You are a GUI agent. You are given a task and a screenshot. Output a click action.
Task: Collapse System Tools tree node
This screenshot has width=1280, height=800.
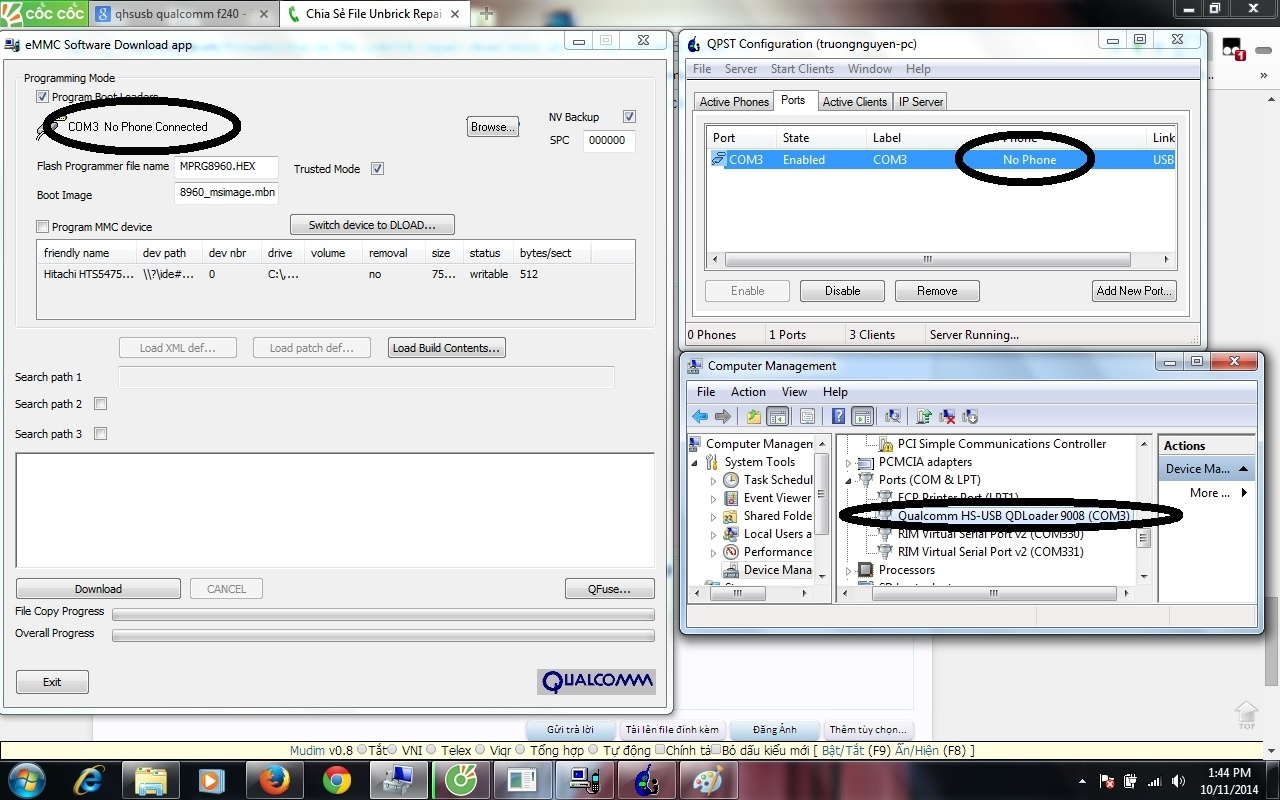tap(695, 462)
